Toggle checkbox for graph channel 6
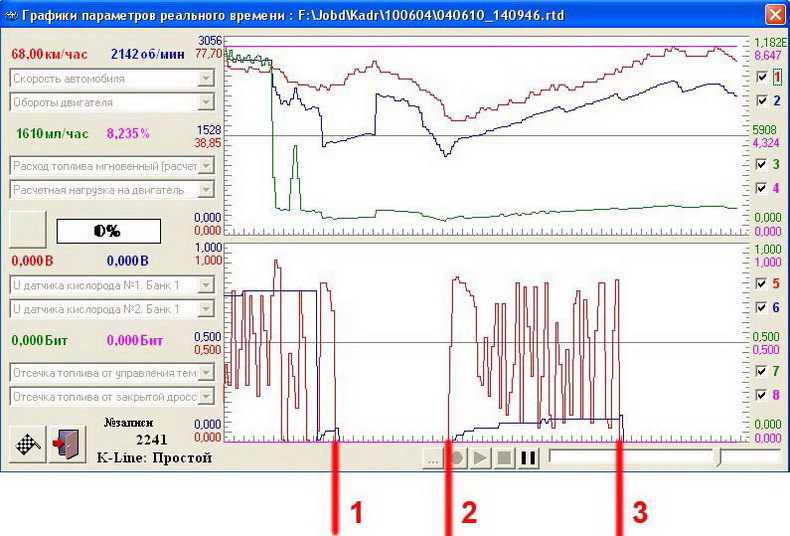 (x=762, y=307)
